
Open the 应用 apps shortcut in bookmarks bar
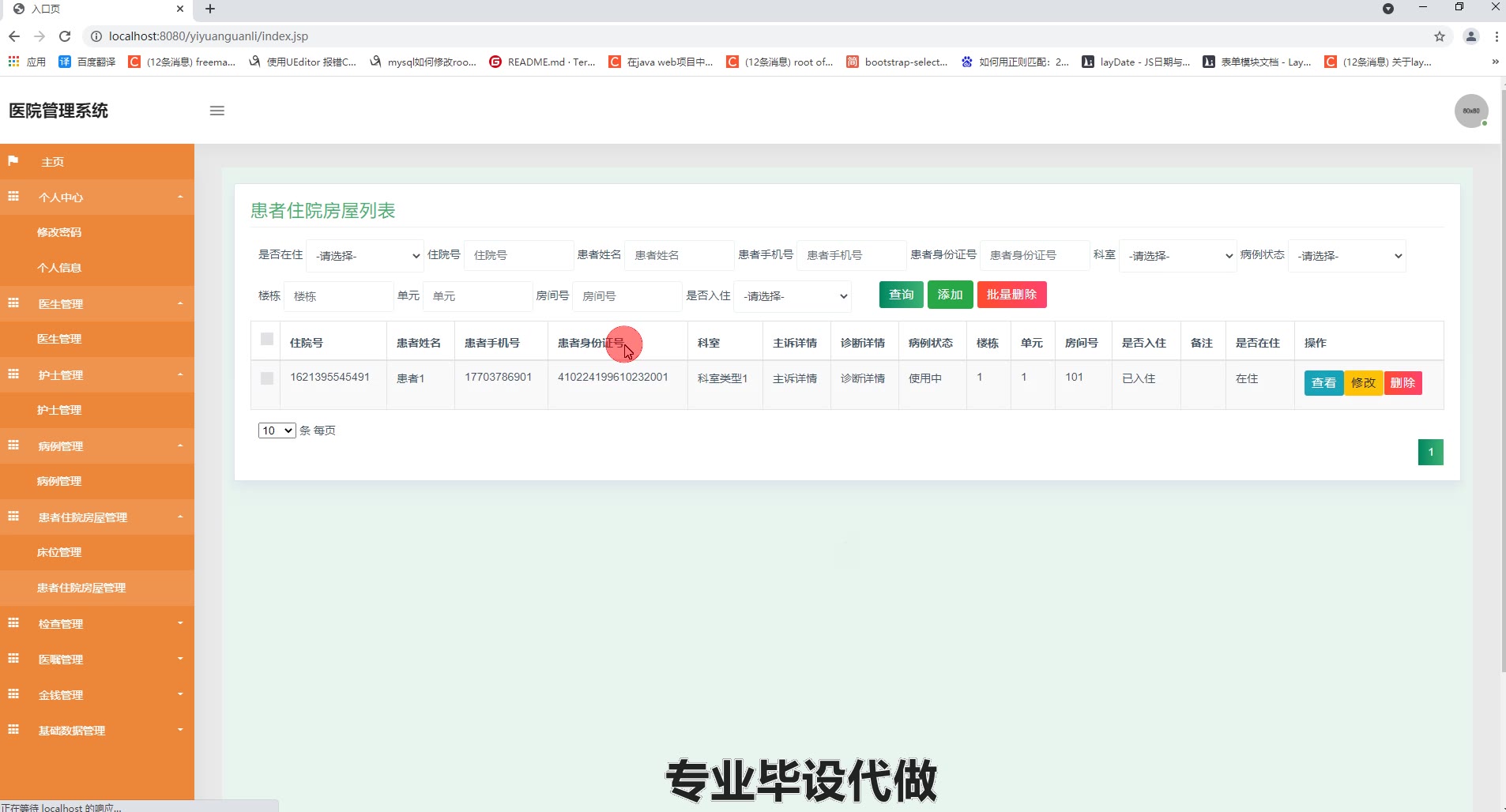pyautogui.click(x=27, y=62)
